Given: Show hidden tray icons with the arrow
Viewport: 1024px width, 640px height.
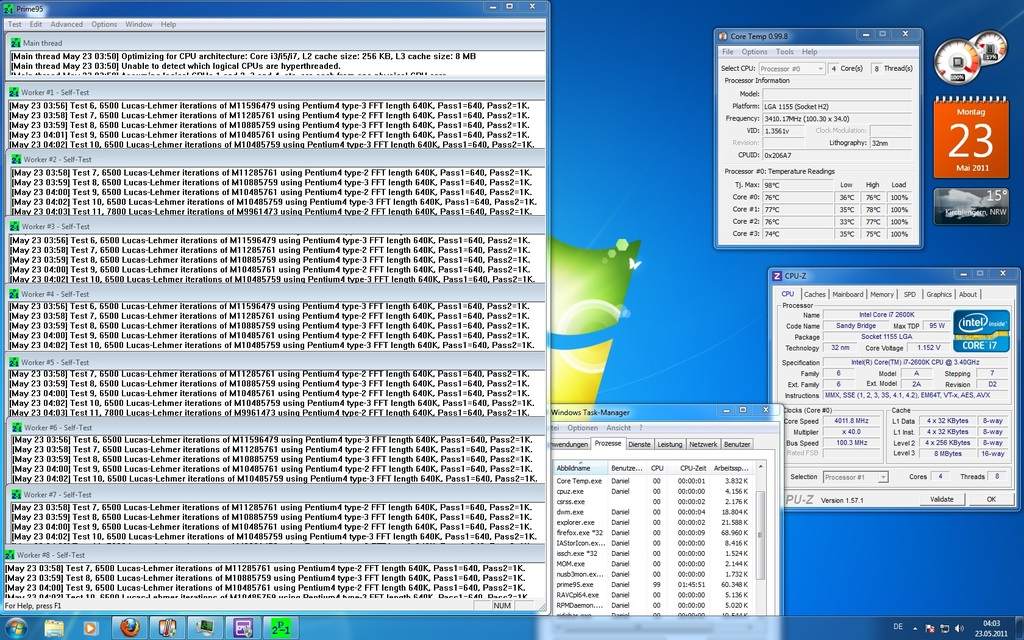Looking at the screenshot, I should point(914,629).
